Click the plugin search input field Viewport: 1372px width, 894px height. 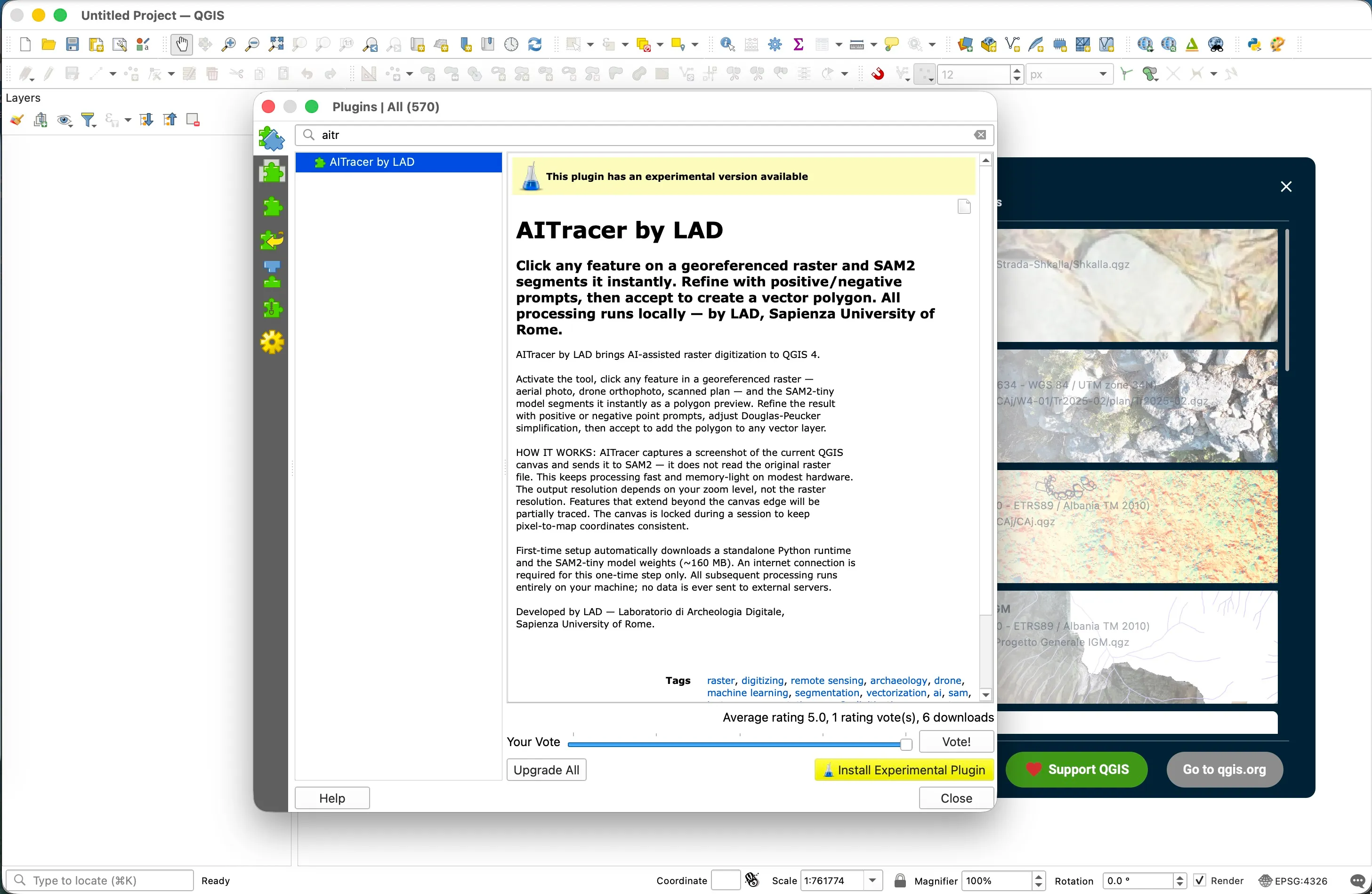point(645,135)
